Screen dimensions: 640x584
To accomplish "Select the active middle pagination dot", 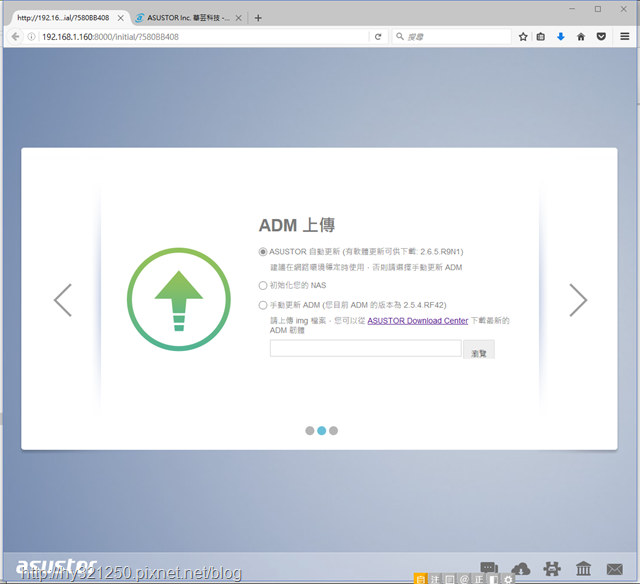I will tap(322, 431).
